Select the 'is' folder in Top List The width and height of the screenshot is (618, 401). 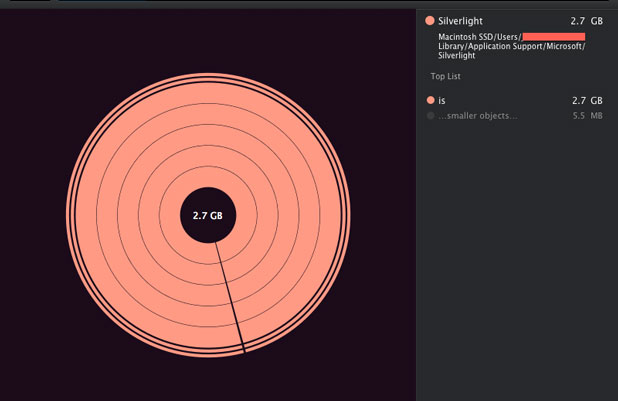pyautogui.click(x=515, y=101)
